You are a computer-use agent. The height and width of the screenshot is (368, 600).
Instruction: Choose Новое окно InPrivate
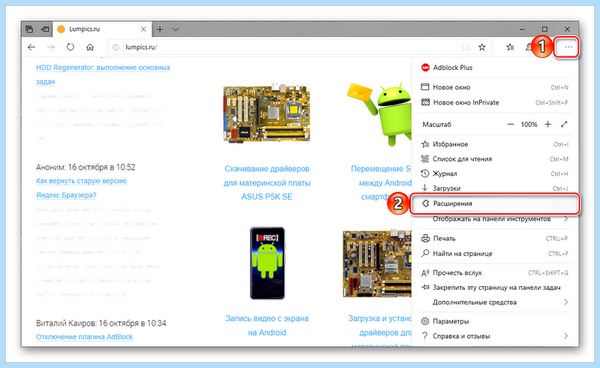point(495,103)
